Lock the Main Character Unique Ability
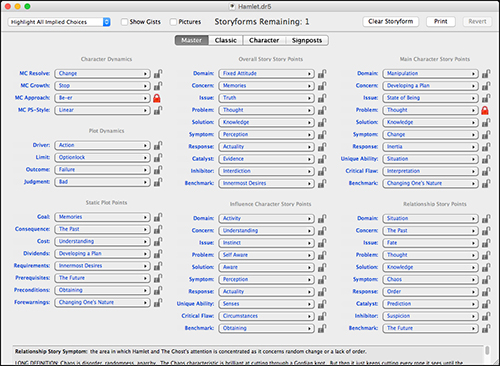500x366 pixels. [486, 159]
